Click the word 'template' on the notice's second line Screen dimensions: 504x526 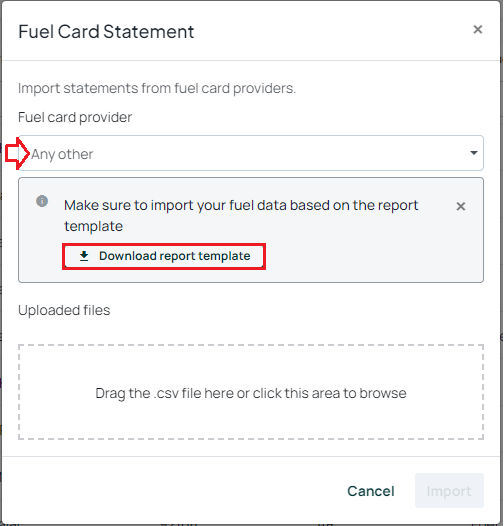coord(94,226)
